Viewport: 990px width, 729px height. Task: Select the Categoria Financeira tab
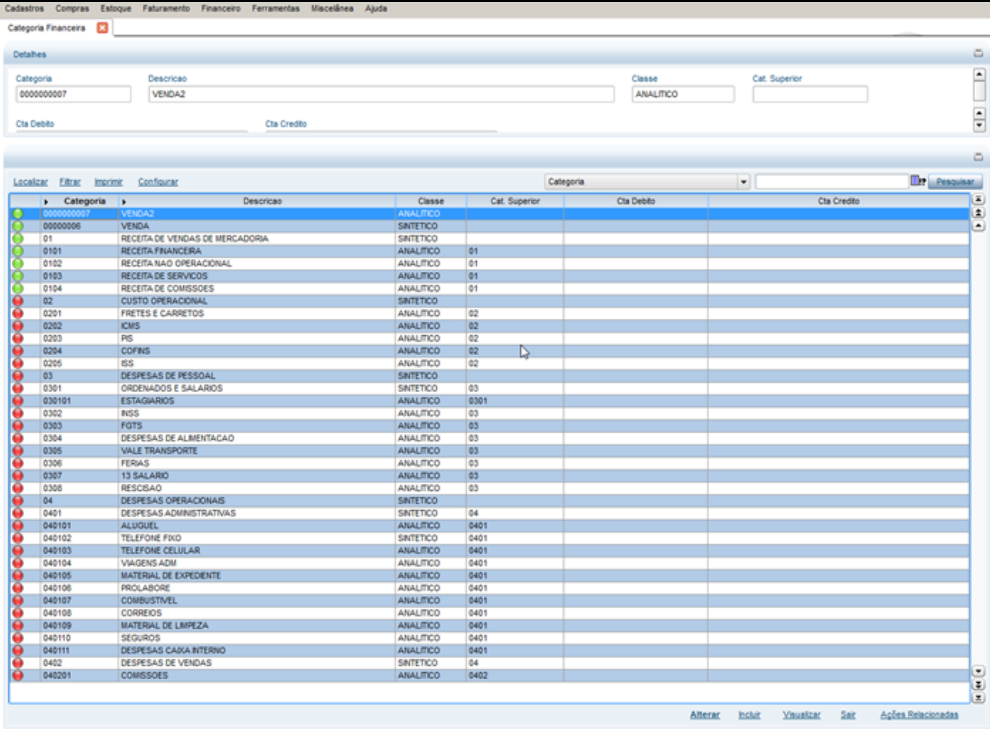[x=47, y=28]
